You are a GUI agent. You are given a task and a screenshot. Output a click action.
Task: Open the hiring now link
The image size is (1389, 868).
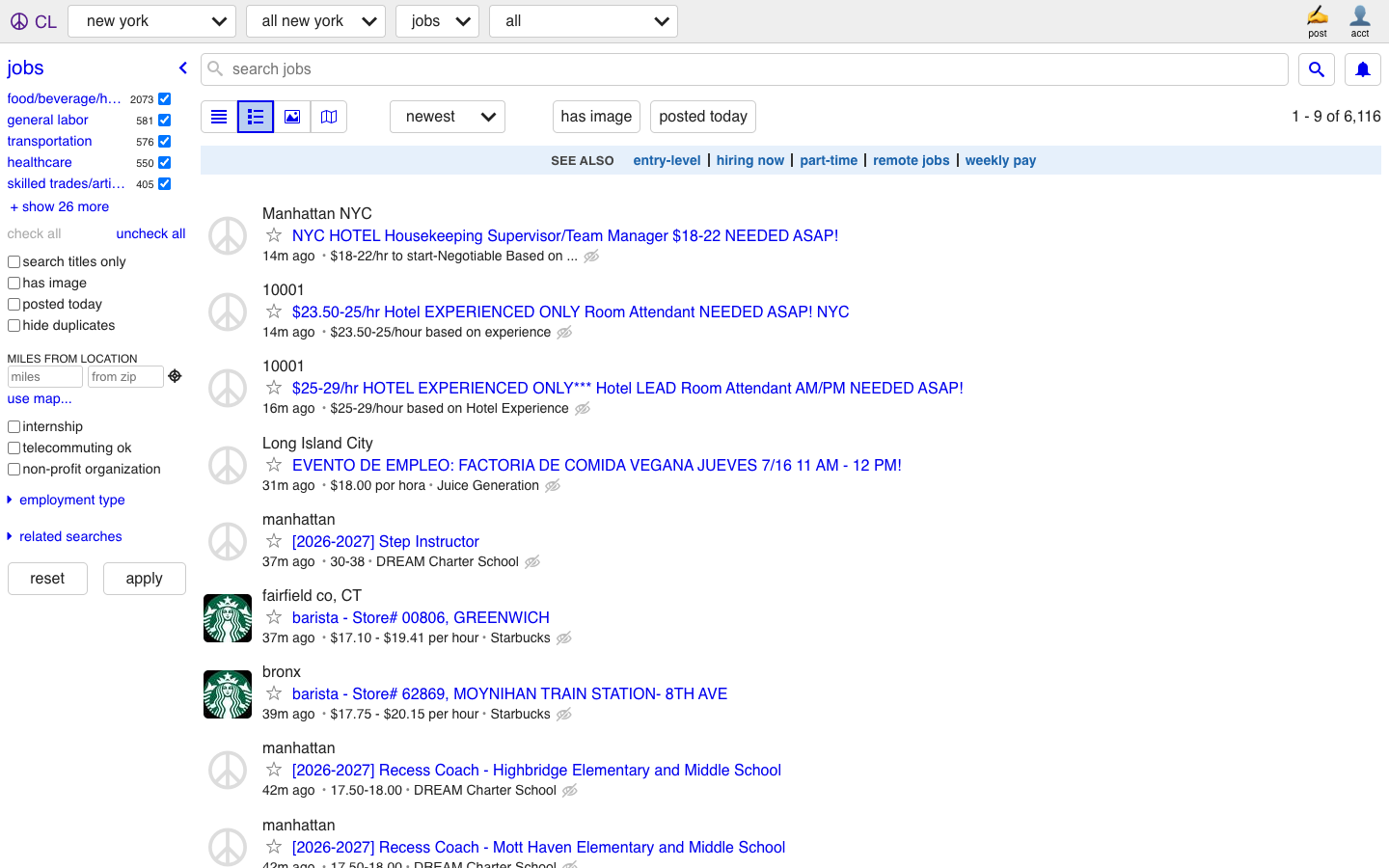(x=750, y=160)
